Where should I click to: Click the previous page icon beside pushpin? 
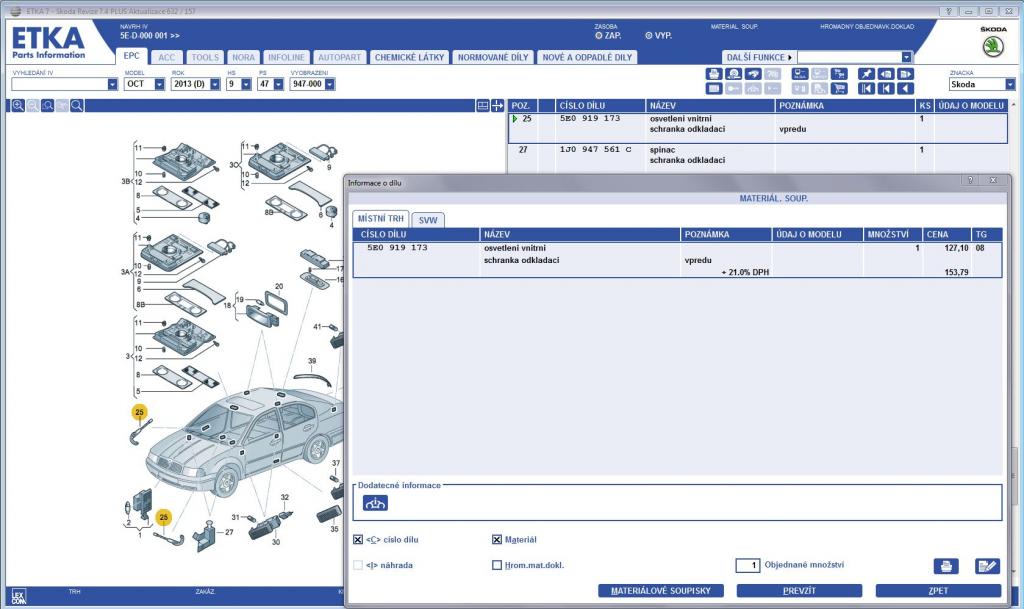point(886,74)
